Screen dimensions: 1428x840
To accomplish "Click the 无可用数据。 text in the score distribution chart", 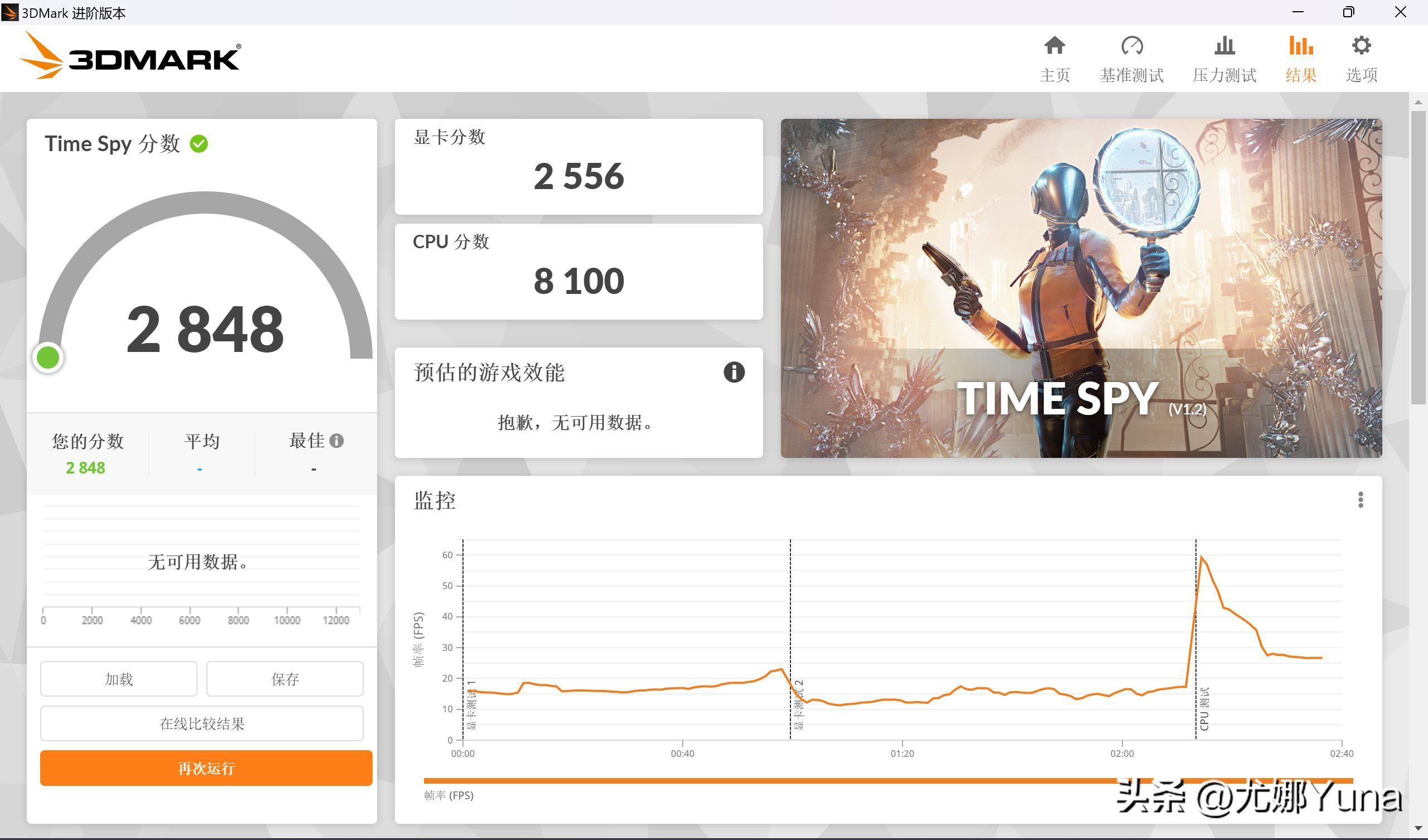I will click(x=199, y=562).
